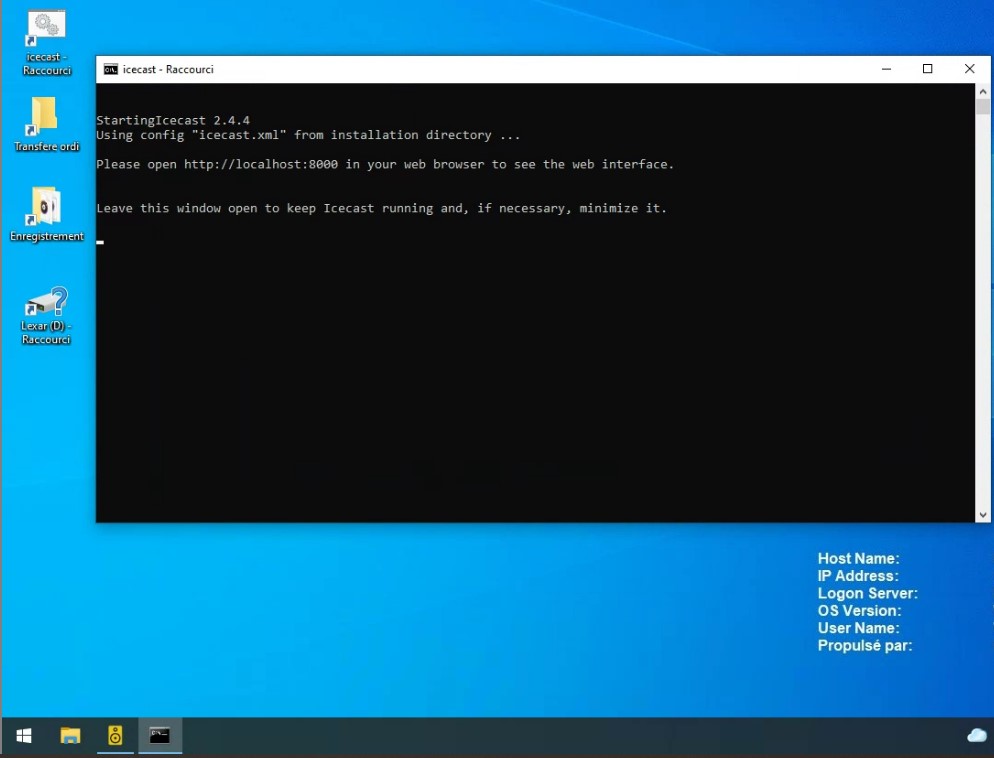Click the 'Using config "icecast.xml"' line
The width and height of the screenshot is (994, 758).
pos(308,135)
